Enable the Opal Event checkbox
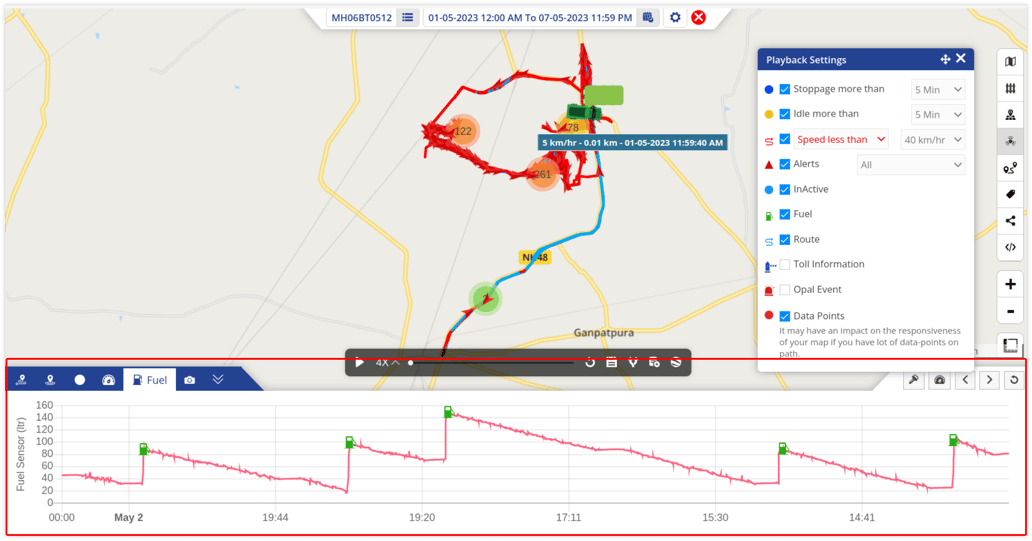1032x541 pixels. click(x=785, y=290)
